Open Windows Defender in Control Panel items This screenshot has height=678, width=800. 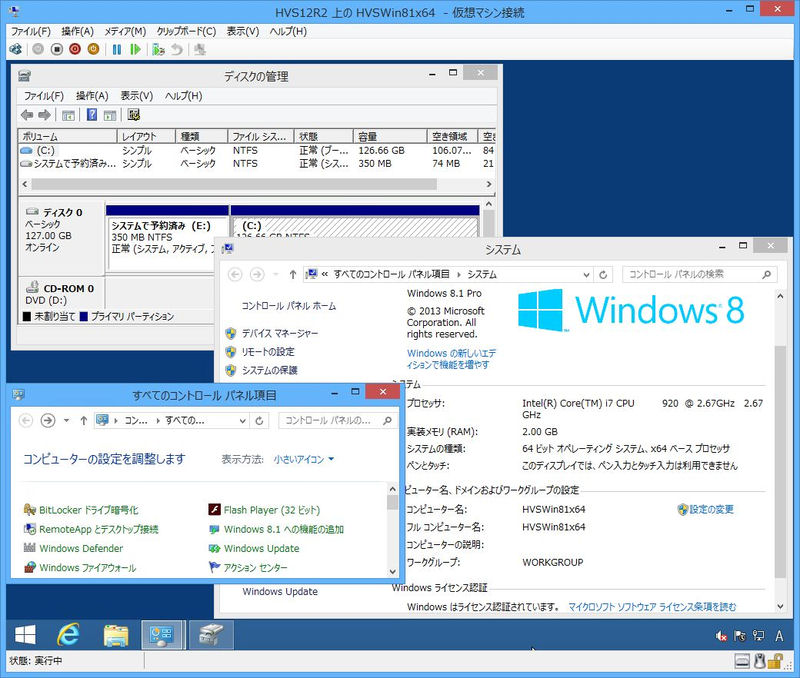point(81,548)
